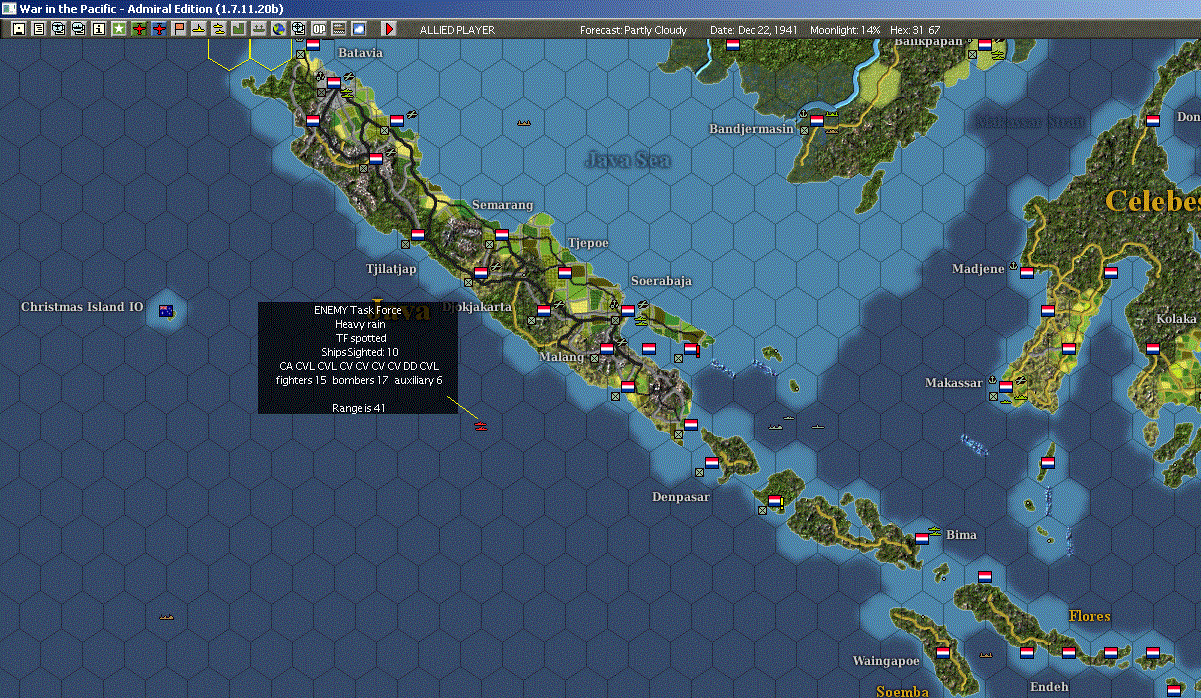Click the globe toolbar icon
The image size is (1201, 698).
(x=278, y=29)
